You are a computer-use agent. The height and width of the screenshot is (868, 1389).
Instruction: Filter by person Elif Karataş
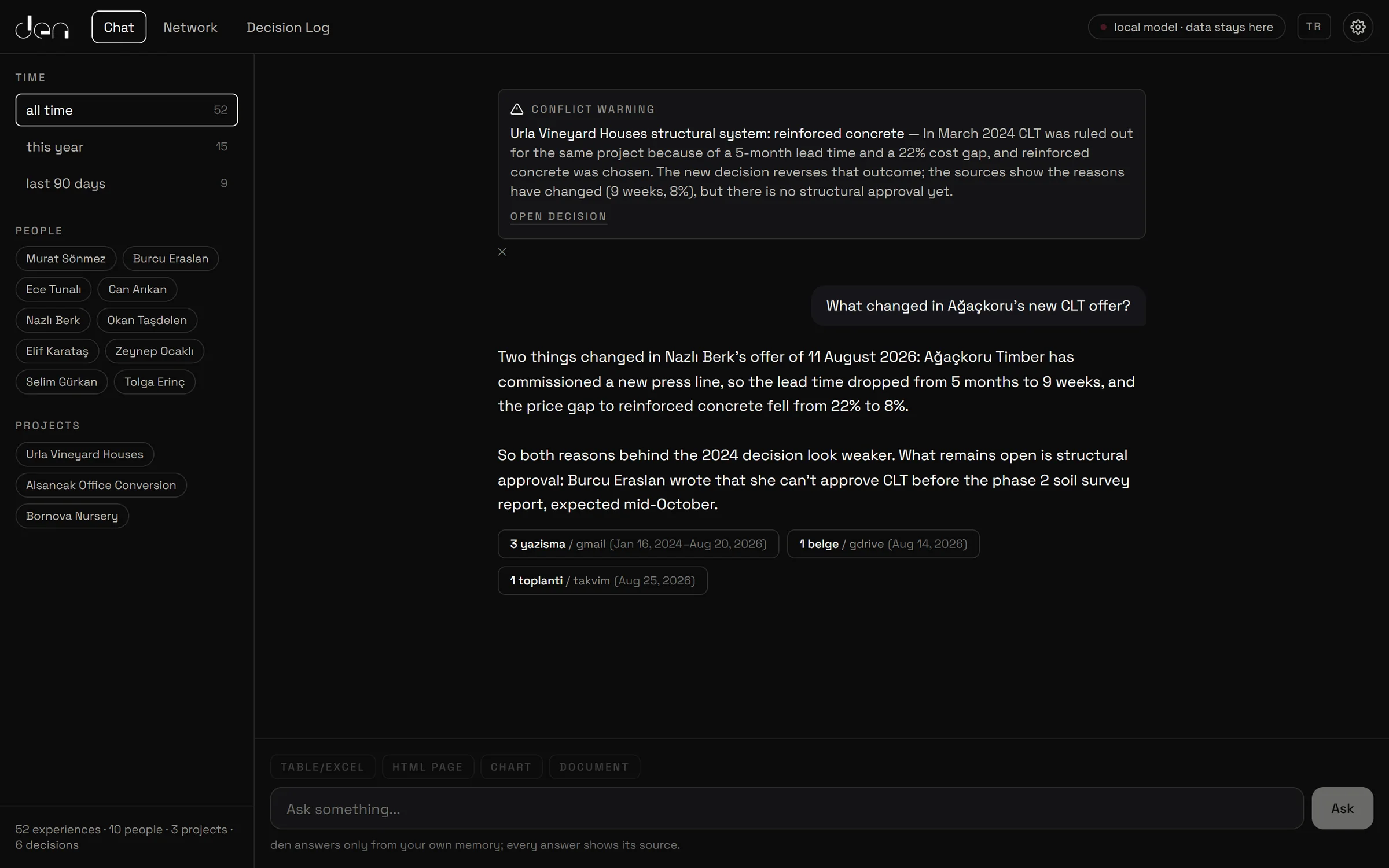[x=57, y=351]
